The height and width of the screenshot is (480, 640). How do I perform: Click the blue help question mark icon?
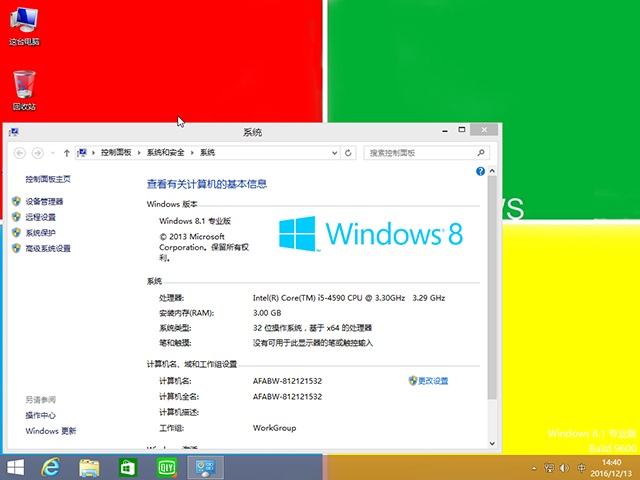(x=481, y=172)
